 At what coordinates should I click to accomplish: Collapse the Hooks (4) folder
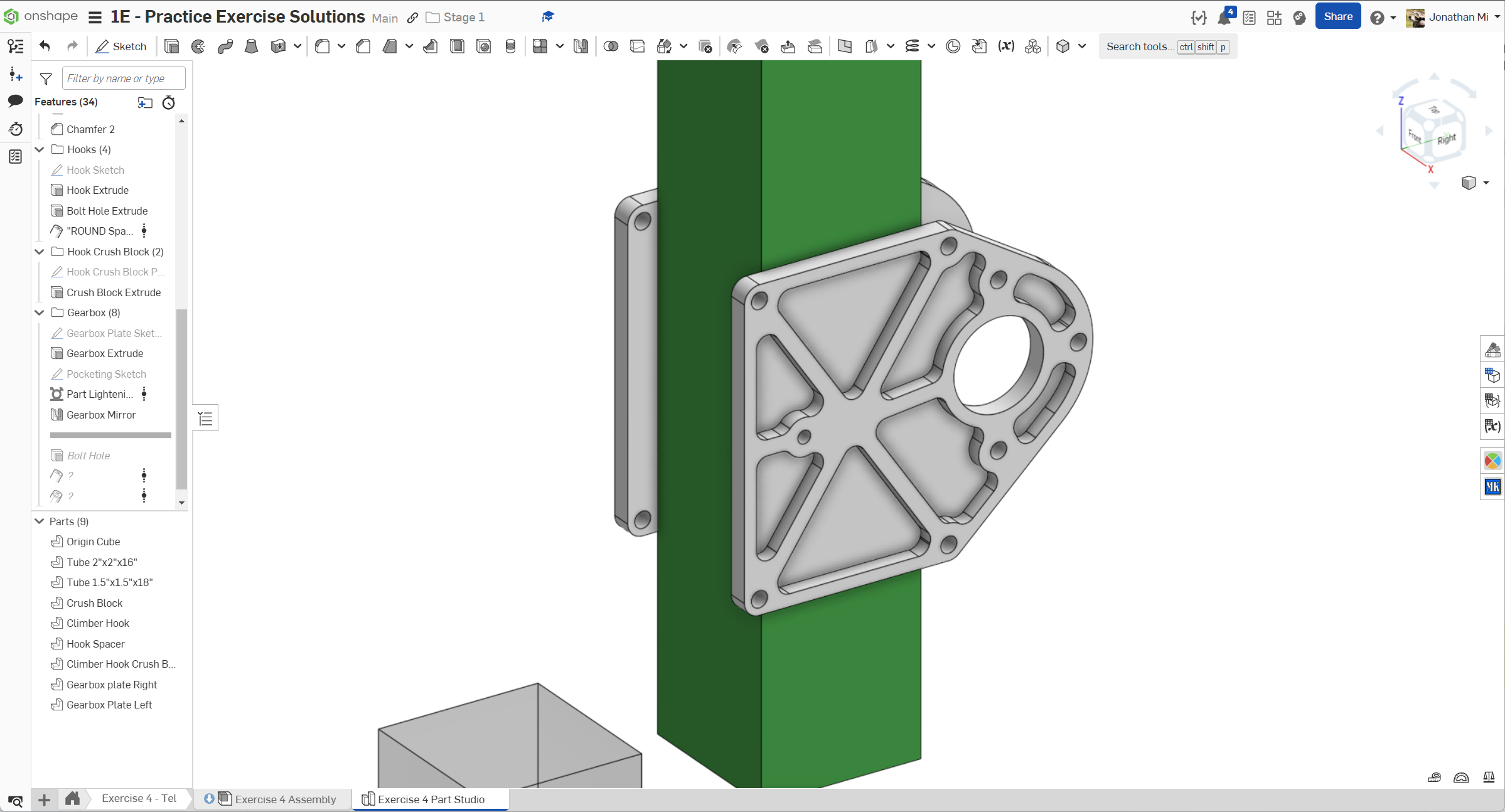tap(40, 149)
